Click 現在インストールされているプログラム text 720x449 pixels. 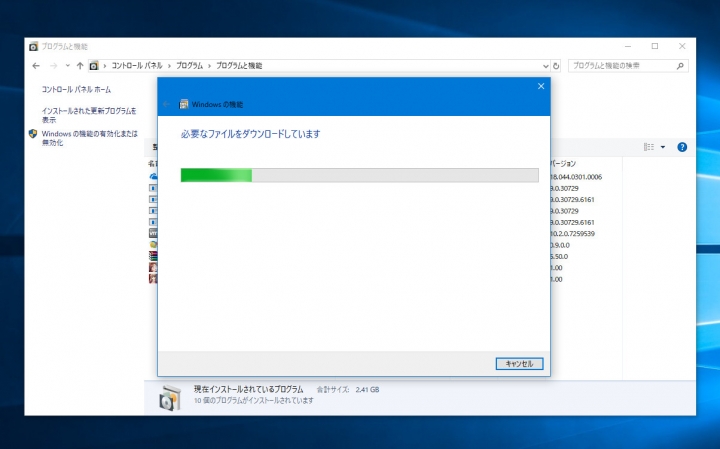coord(248,389)
